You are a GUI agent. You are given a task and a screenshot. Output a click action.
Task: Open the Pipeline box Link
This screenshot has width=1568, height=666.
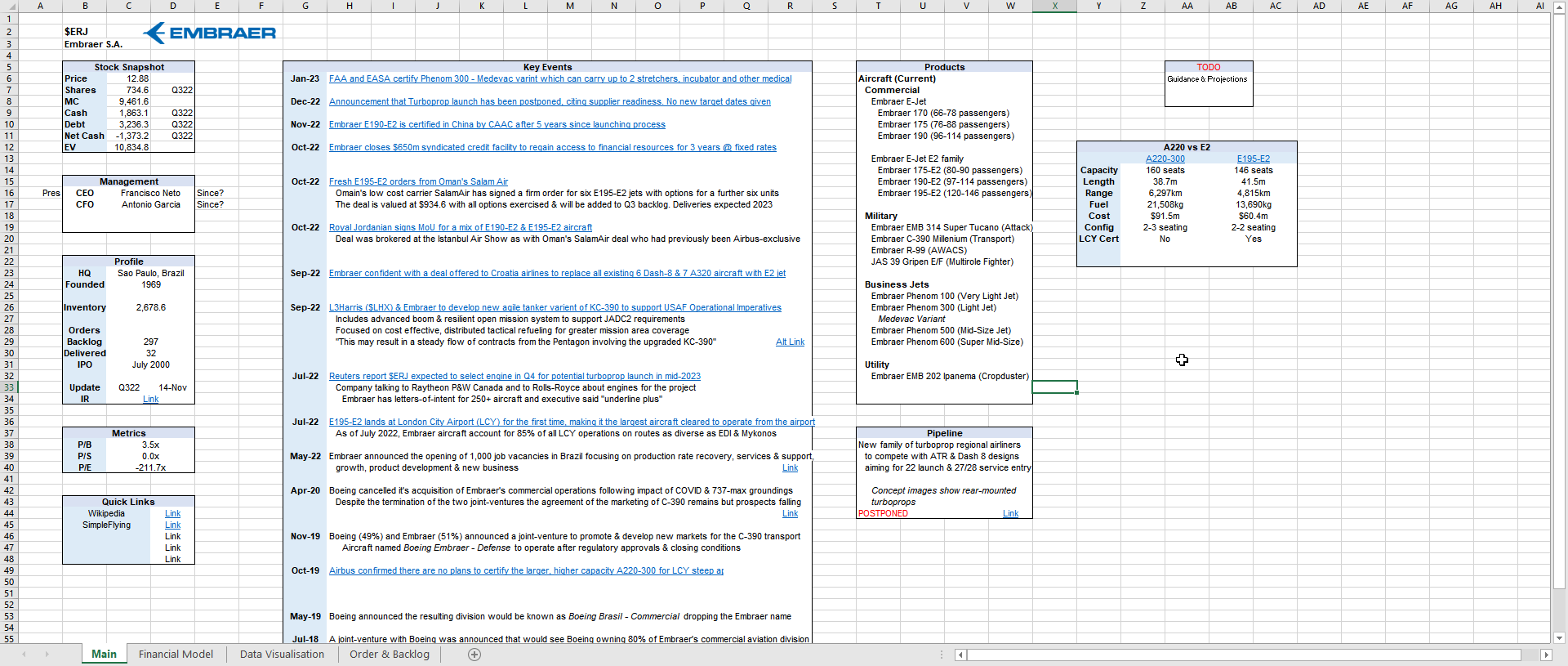point(1010,514)
